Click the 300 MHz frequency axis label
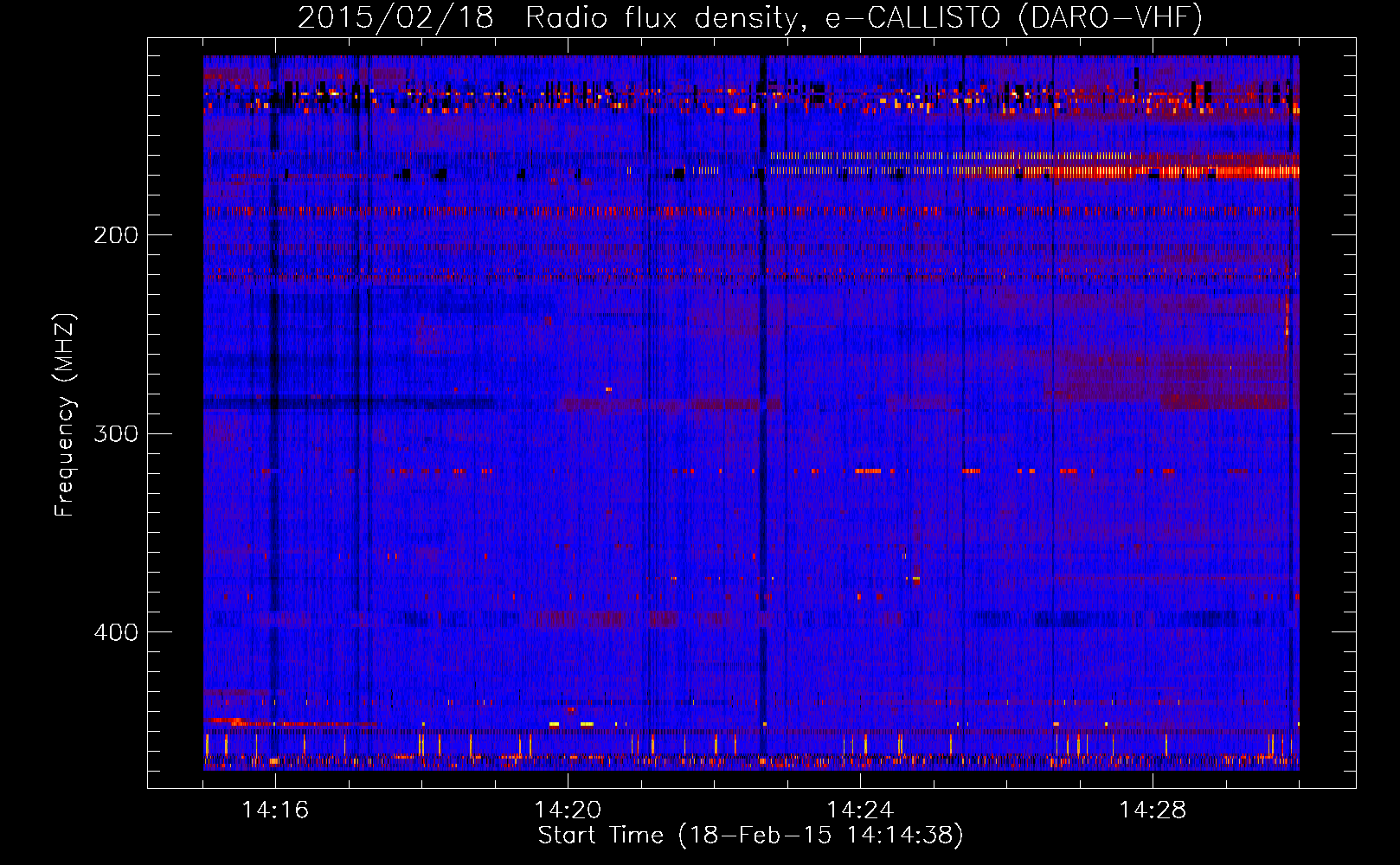The height and width of the screenshot is (865, 1400). pos(116,433)
